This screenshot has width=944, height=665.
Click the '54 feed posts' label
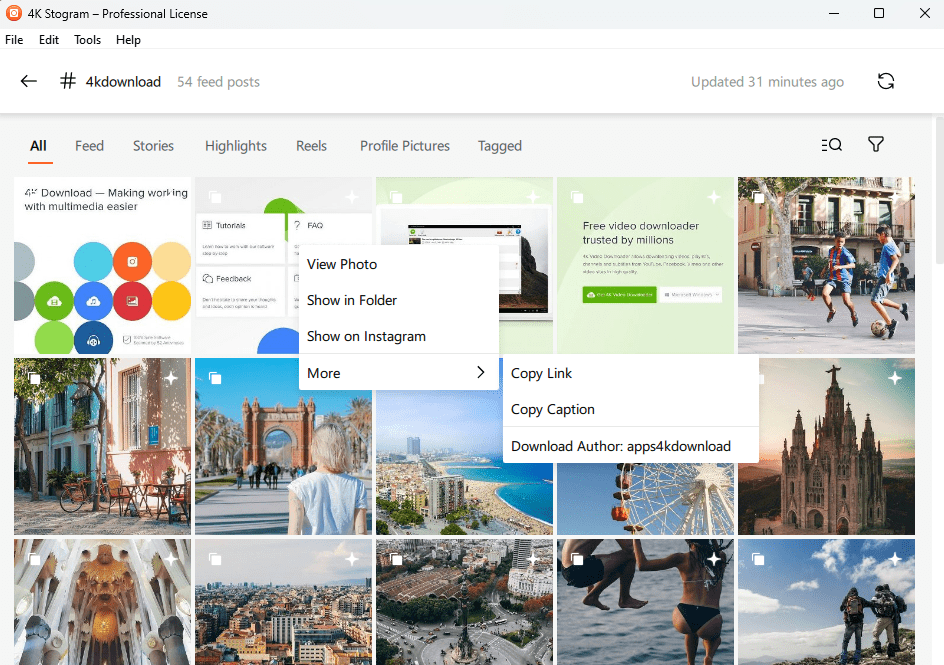tap(218, 81)
